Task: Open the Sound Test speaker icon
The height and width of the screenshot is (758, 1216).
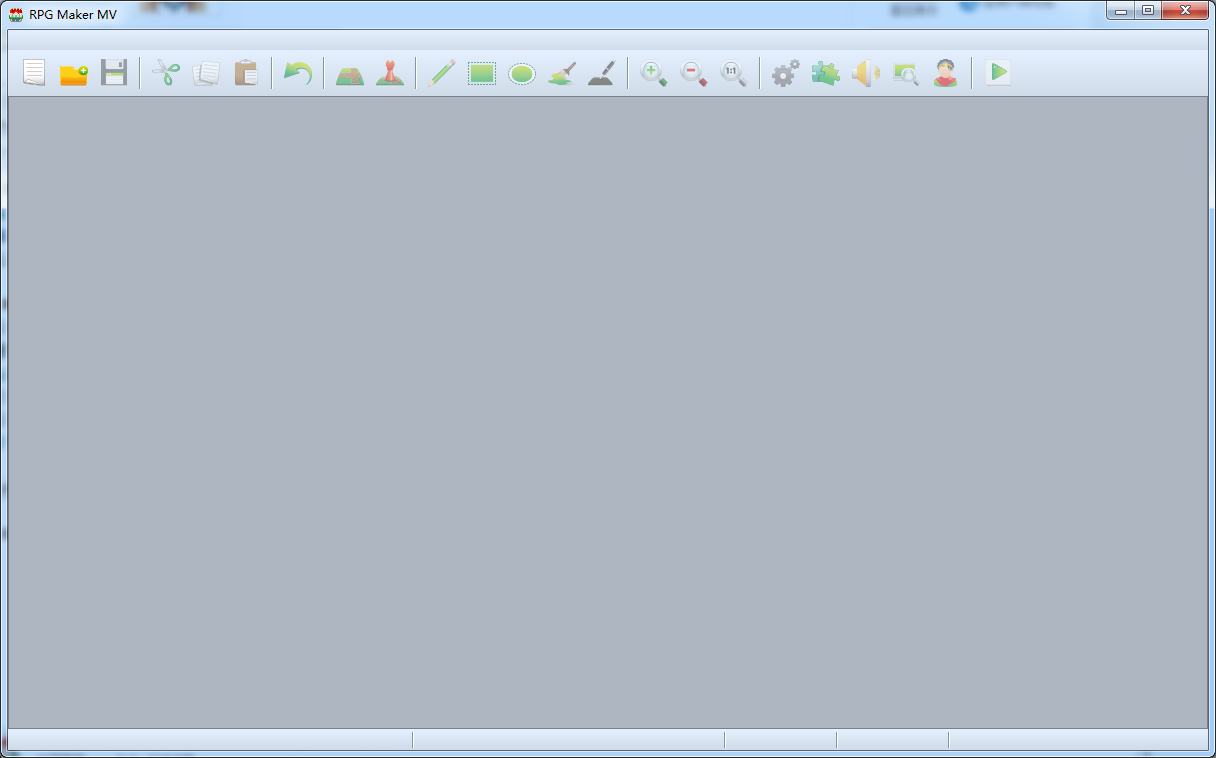Action: click(x=866, y=73)
